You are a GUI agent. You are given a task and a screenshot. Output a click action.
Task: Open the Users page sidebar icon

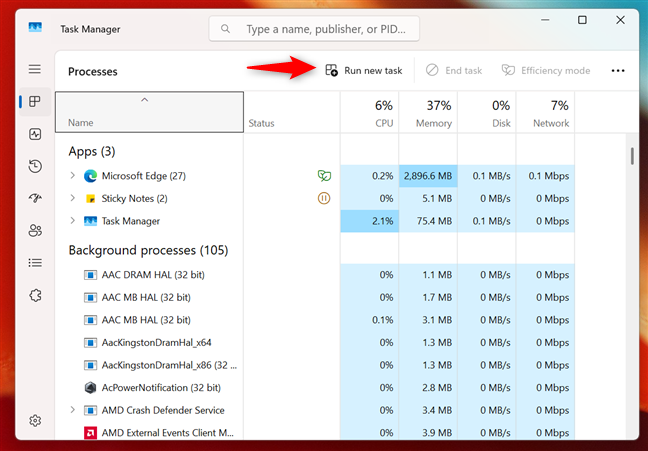[35, 230]
